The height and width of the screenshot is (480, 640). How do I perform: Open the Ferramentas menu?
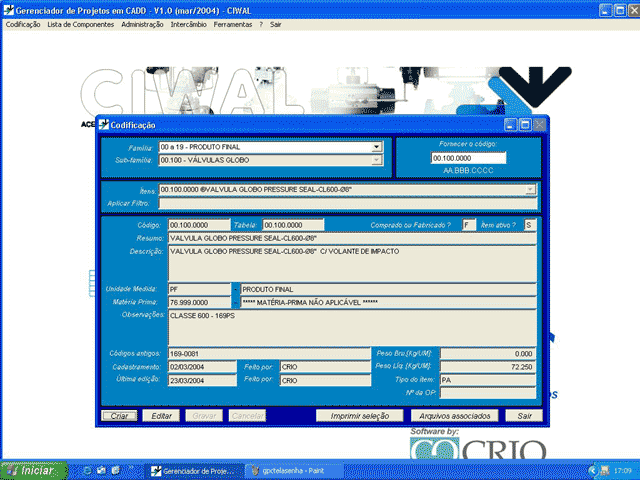(x=234, y=24)
